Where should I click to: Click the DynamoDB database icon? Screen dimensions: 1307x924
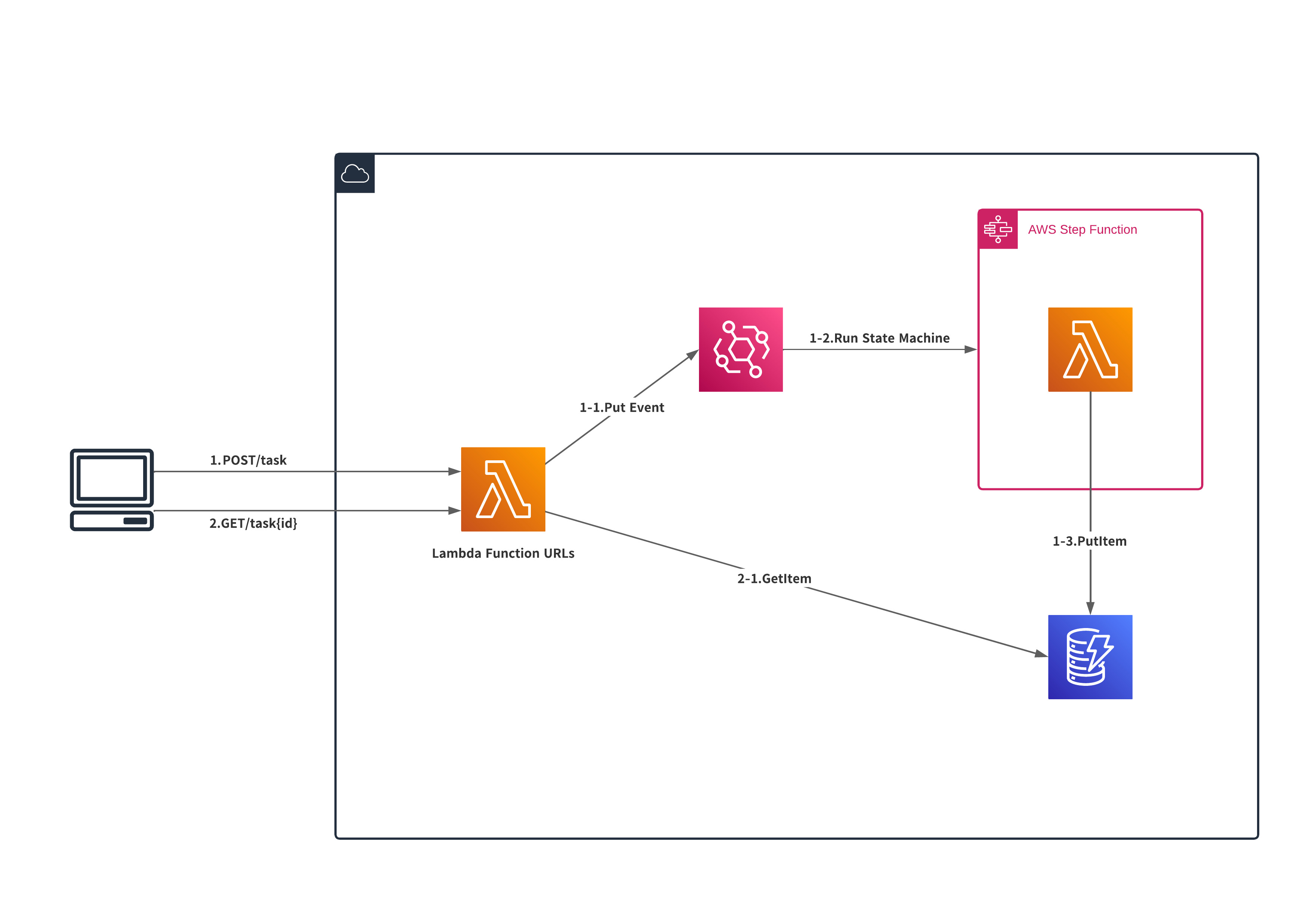coord(1090,656)
